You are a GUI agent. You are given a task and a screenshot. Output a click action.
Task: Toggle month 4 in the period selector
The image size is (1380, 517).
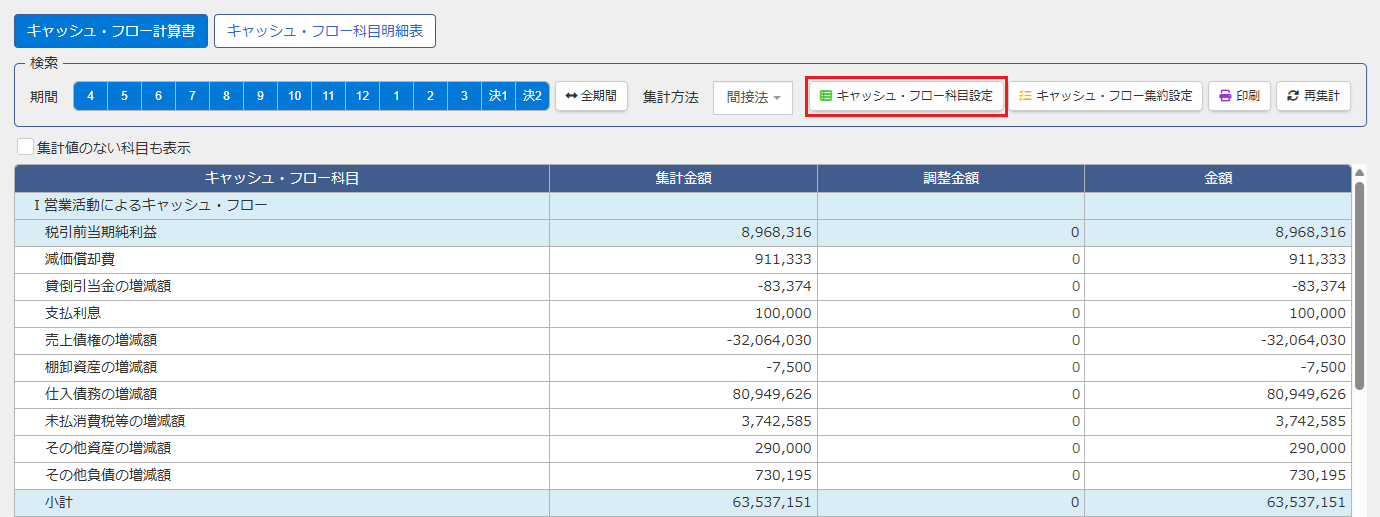(x=90, y=96)
